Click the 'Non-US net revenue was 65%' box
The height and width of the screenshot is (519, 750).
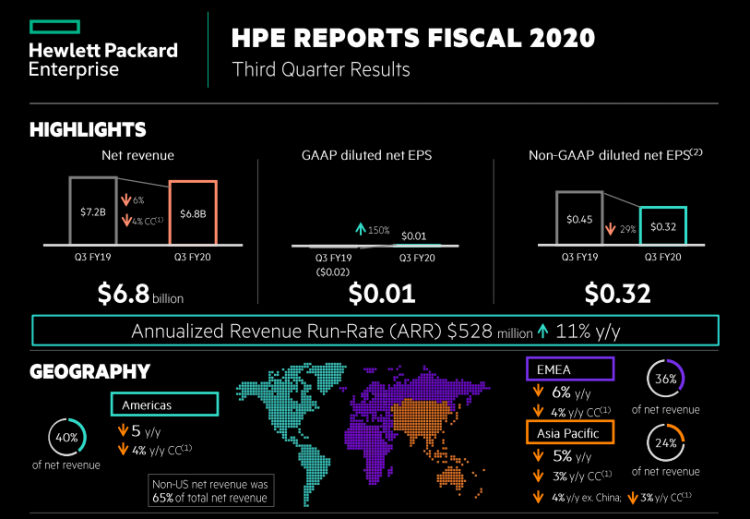tap(210, 490)
